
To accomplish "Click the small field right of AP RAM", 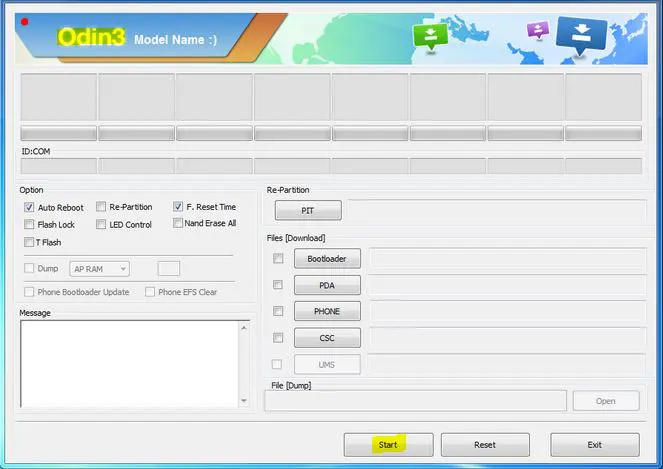I will 169,269.
